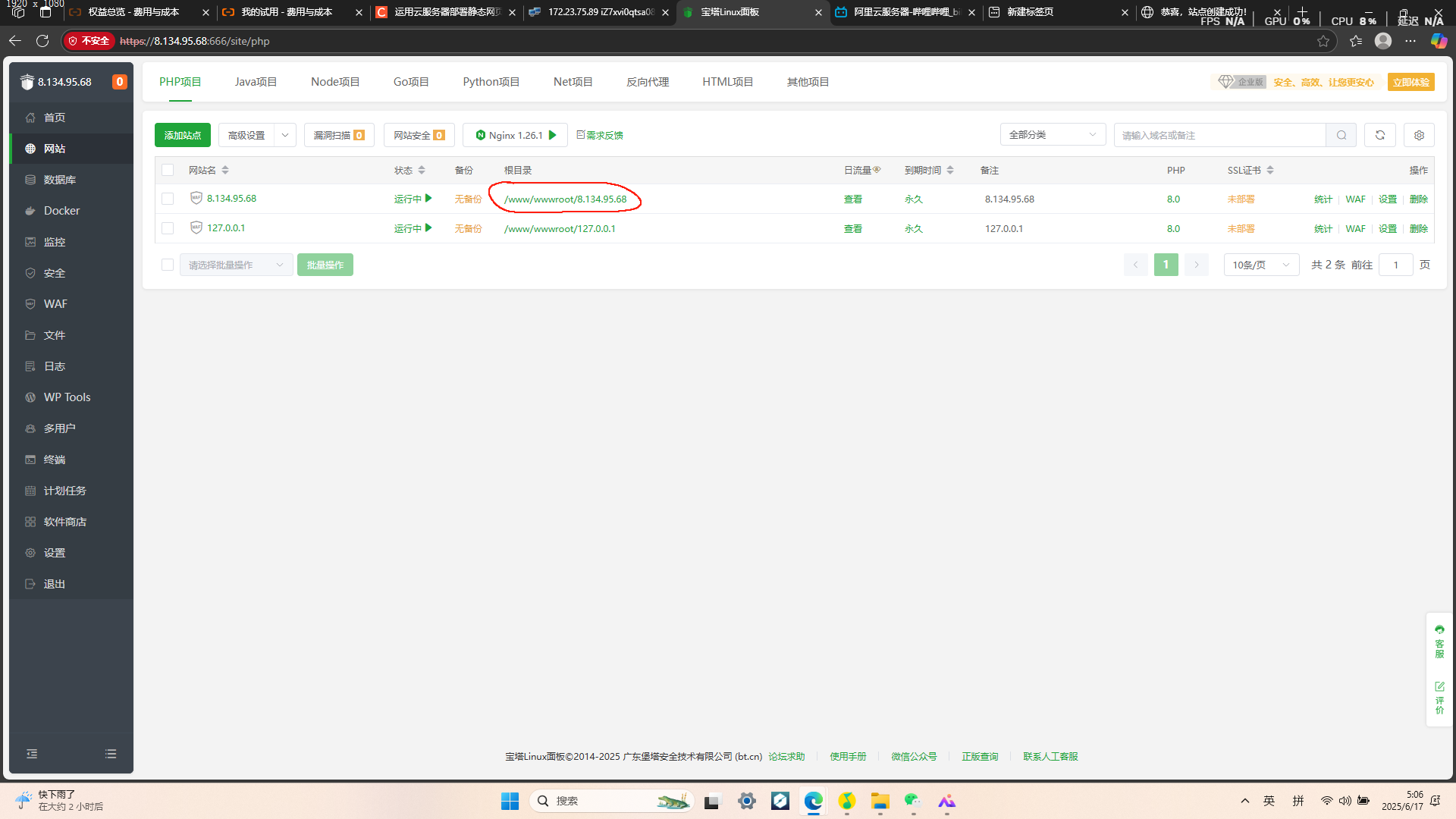Open the 10条/页 page size dropdown

(1260, 265)
